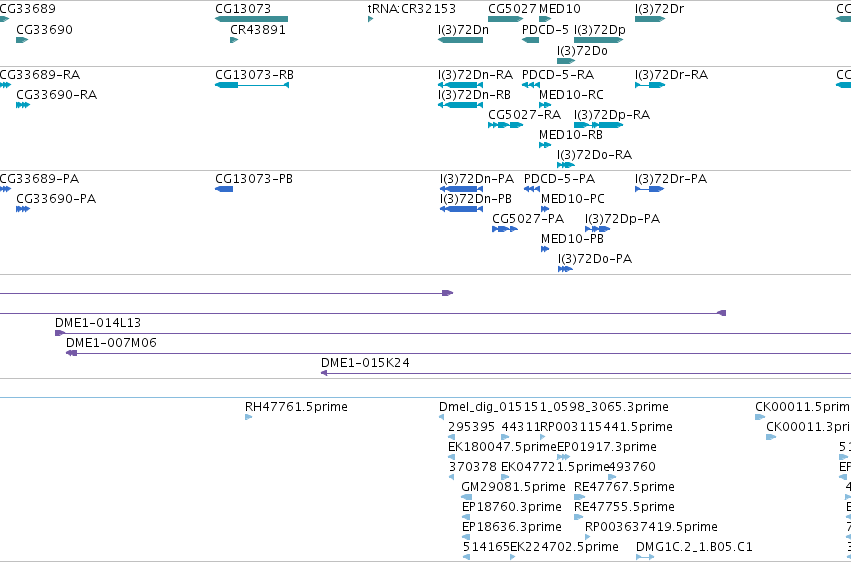851x562 pixels.
Task: Select the EK180047.5prime EST label
Action: tap(503, 448)
